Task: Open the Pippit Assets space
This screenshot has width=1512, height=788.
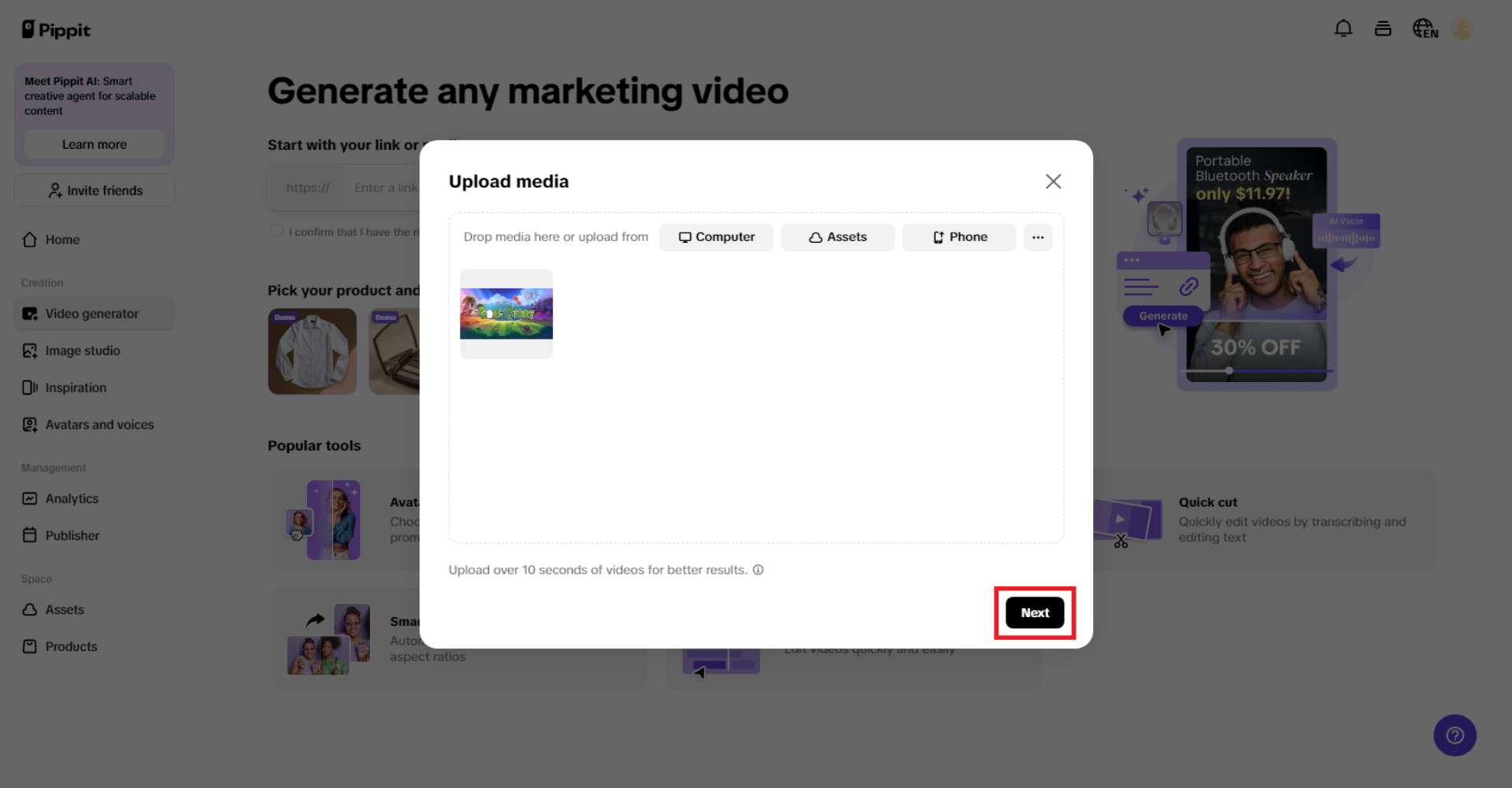Action: coord(65,609)
